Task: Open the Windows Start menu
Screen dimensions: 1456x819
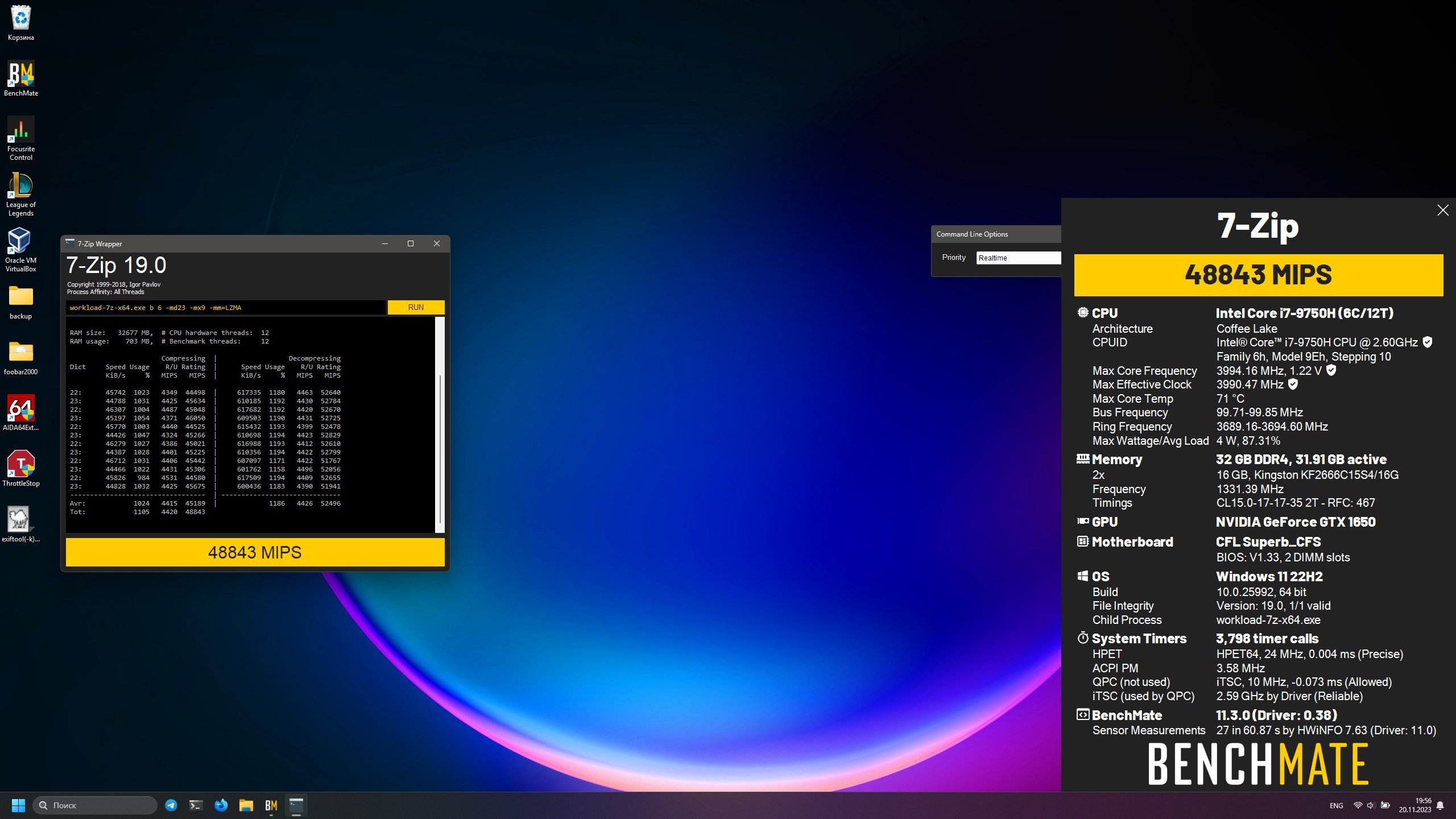Action: point(18,805)
